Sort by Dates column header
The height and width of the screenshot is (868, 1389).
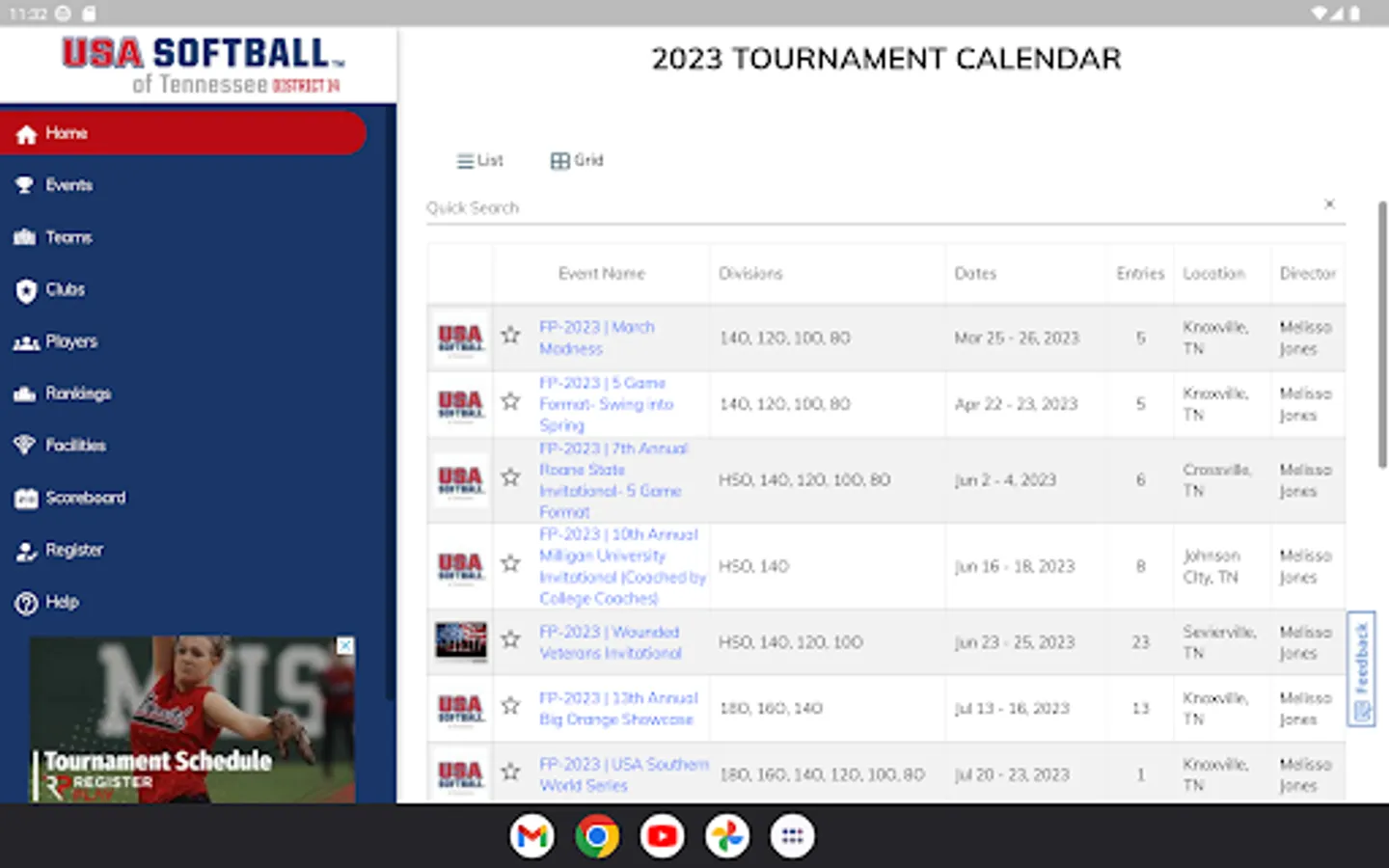(x=975, y=274)
